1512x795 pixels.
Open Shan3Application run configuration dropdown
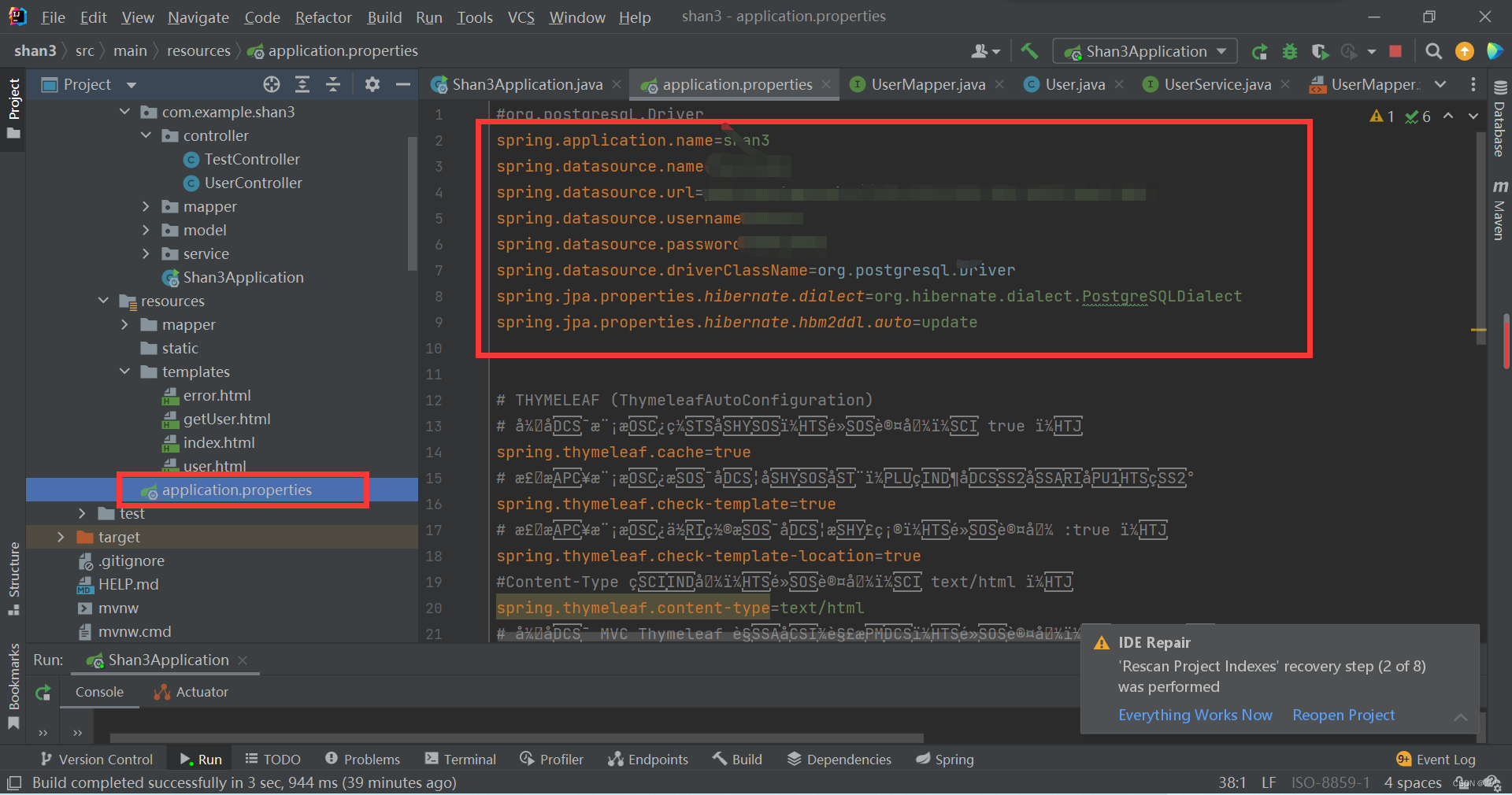[1145, 51]
